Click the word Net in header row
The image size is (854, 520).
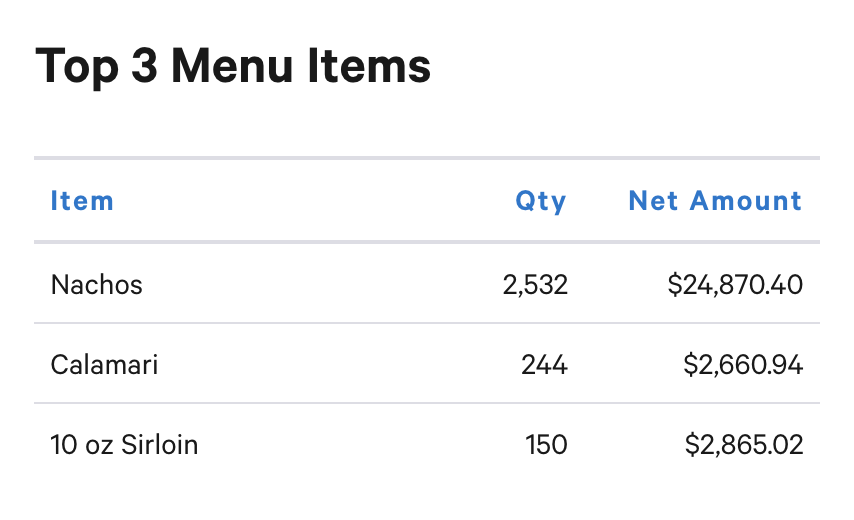(x=653, y=201)
